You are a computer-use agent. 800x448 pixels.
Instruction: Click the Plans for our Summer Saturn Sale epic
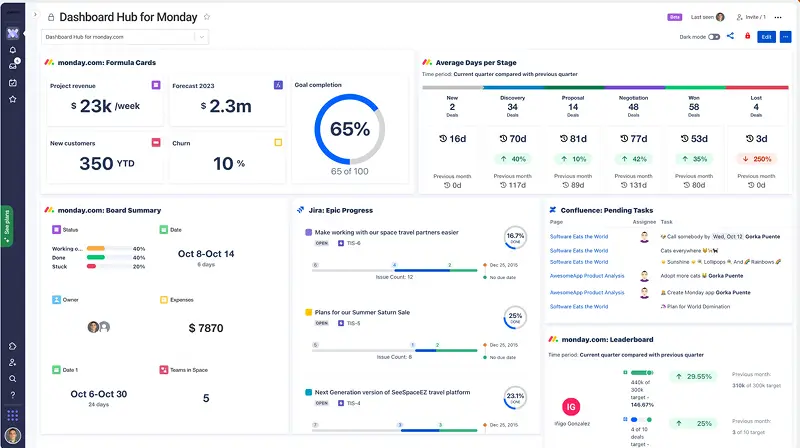point(362,312)
